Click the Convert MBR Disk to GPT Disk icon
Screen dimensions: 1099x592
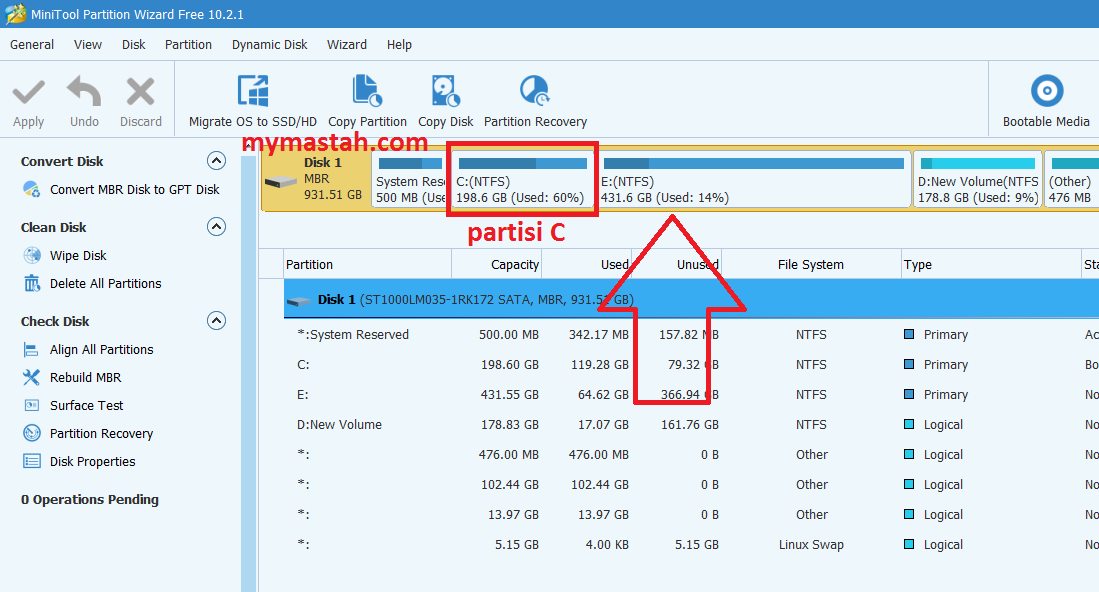tap(32, 189)
